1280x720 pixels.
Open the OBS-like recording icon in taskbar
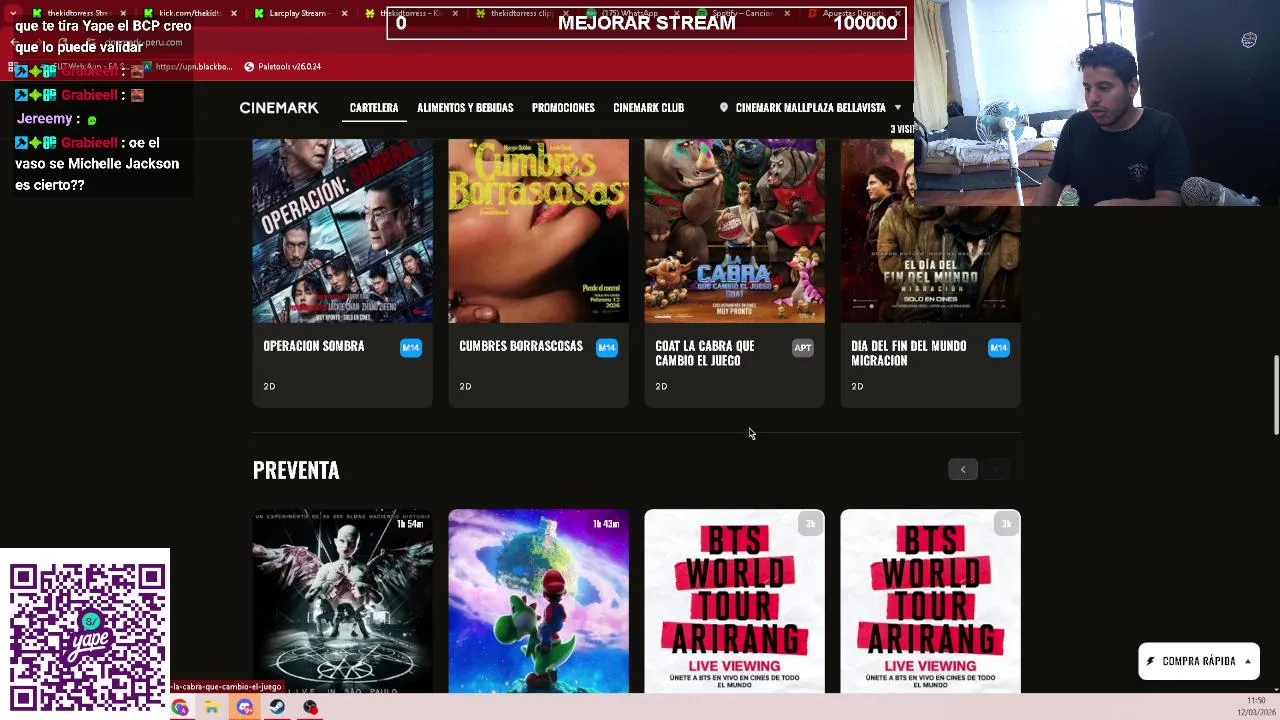[311, 707]
